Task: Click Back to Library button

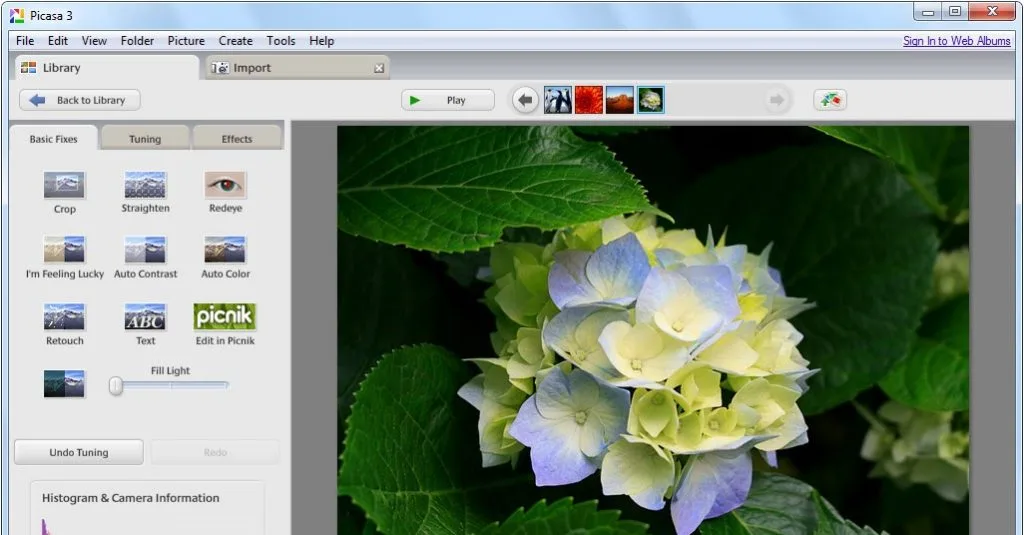Action: [80, 100]
